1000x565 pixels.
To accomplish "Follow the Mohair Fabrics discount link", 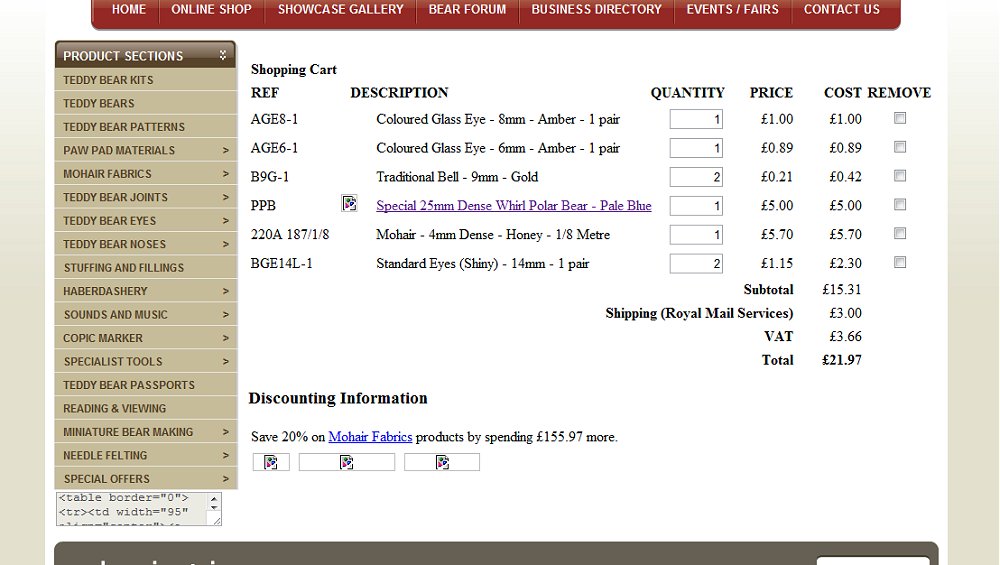I will (370, 437).
